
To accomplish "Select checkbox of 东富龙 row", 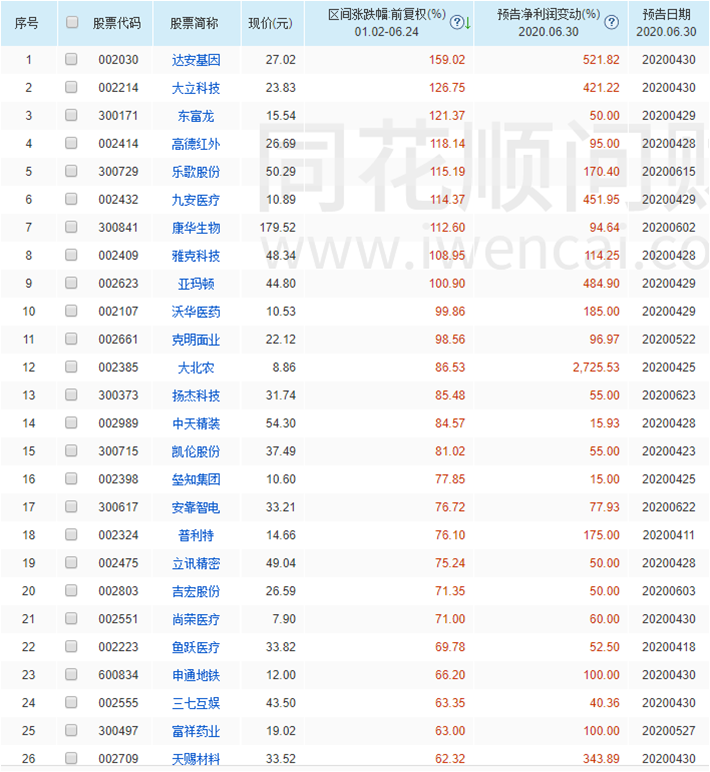I will tap(71, 115).
